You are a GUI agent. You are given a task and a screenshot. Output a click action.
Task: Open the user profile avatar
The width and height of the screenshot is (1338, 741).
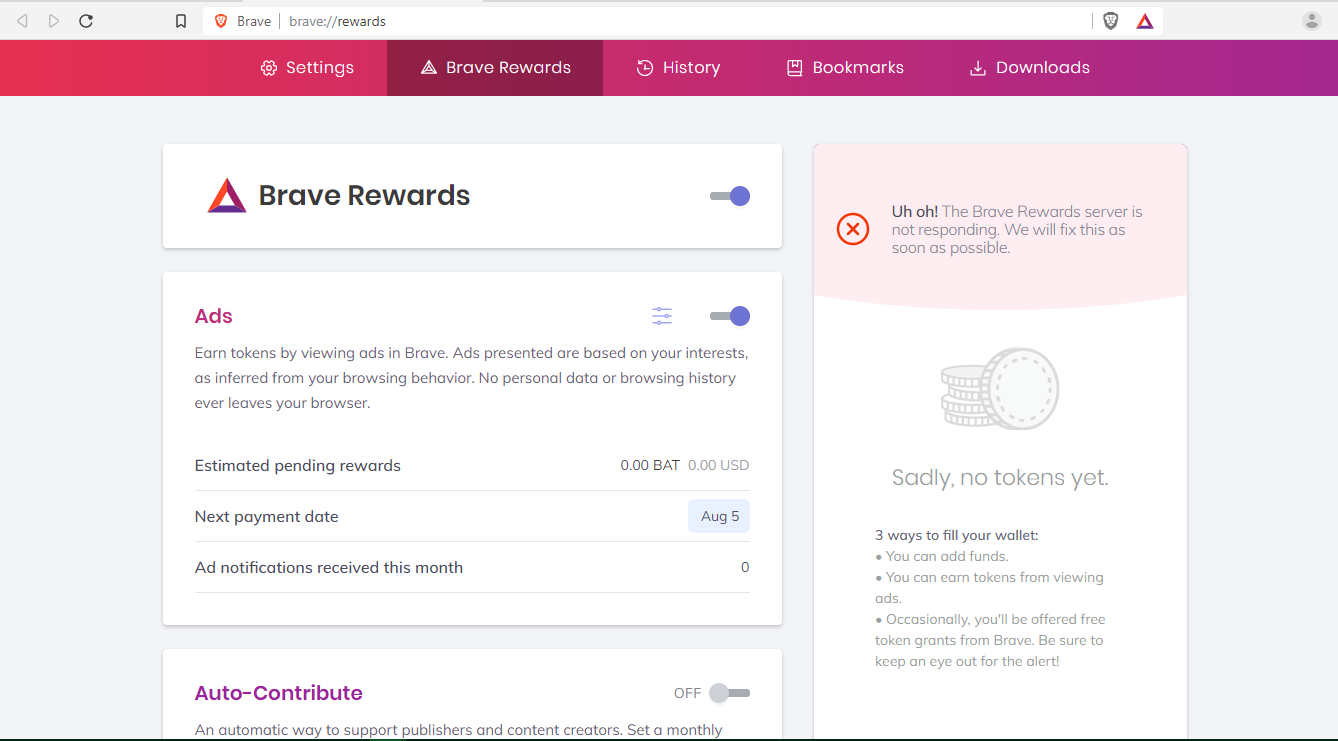click(1311, 21)
